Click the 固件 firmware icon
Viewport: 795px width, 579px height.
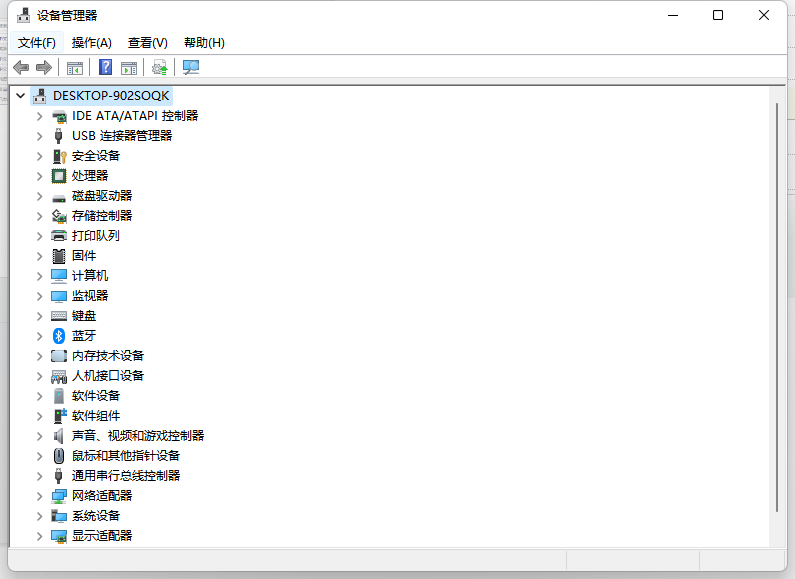(59, 256)
